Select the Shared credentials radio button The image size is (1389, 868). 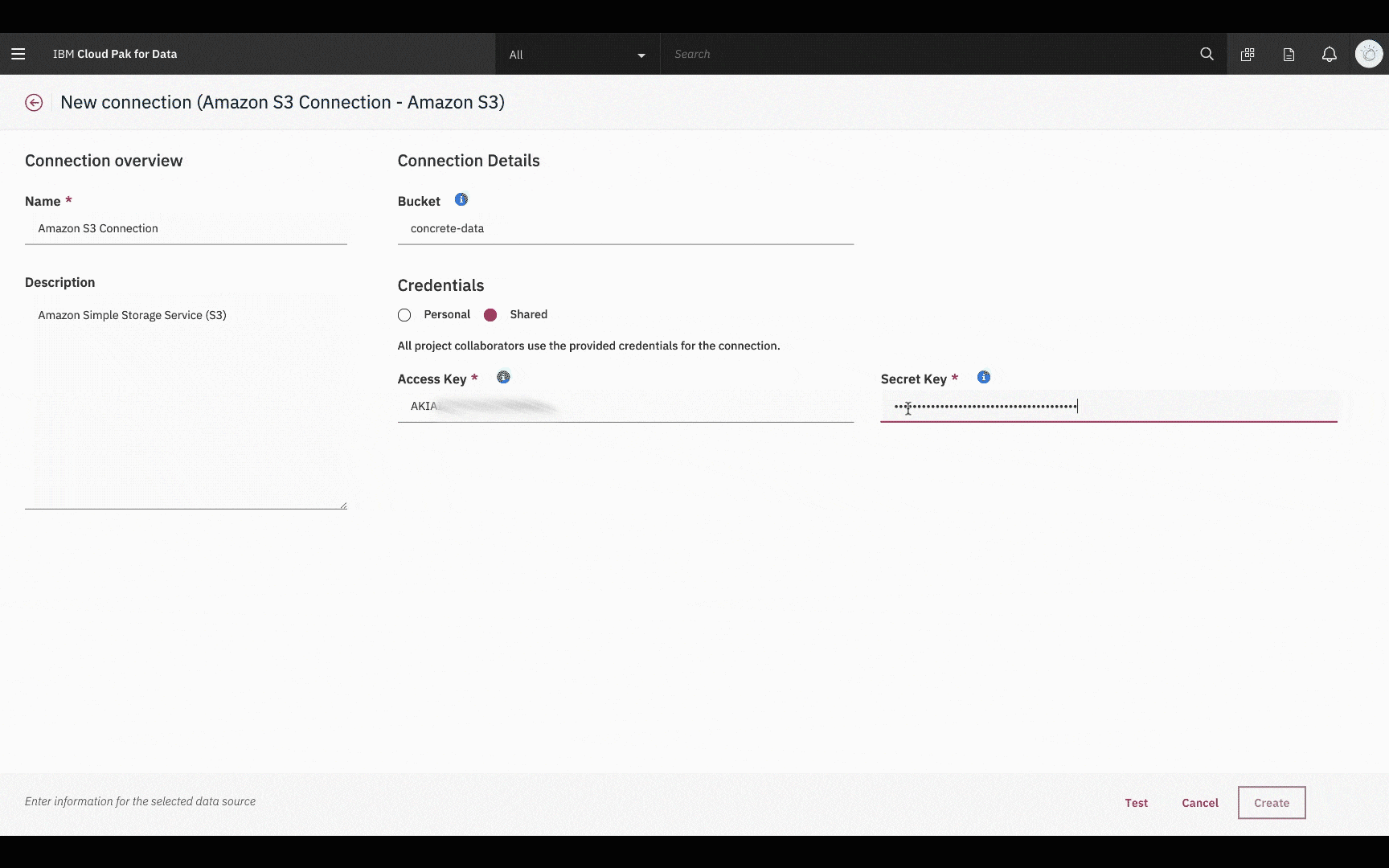point(490,315)
